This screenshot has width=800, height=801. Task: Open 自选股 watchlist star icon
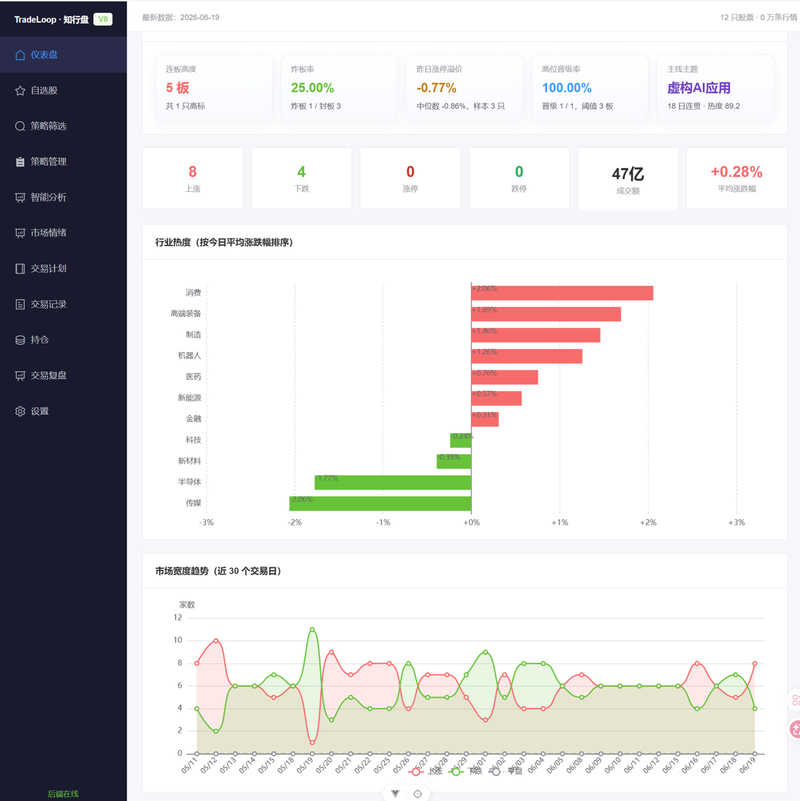click(x=20, y=91)
